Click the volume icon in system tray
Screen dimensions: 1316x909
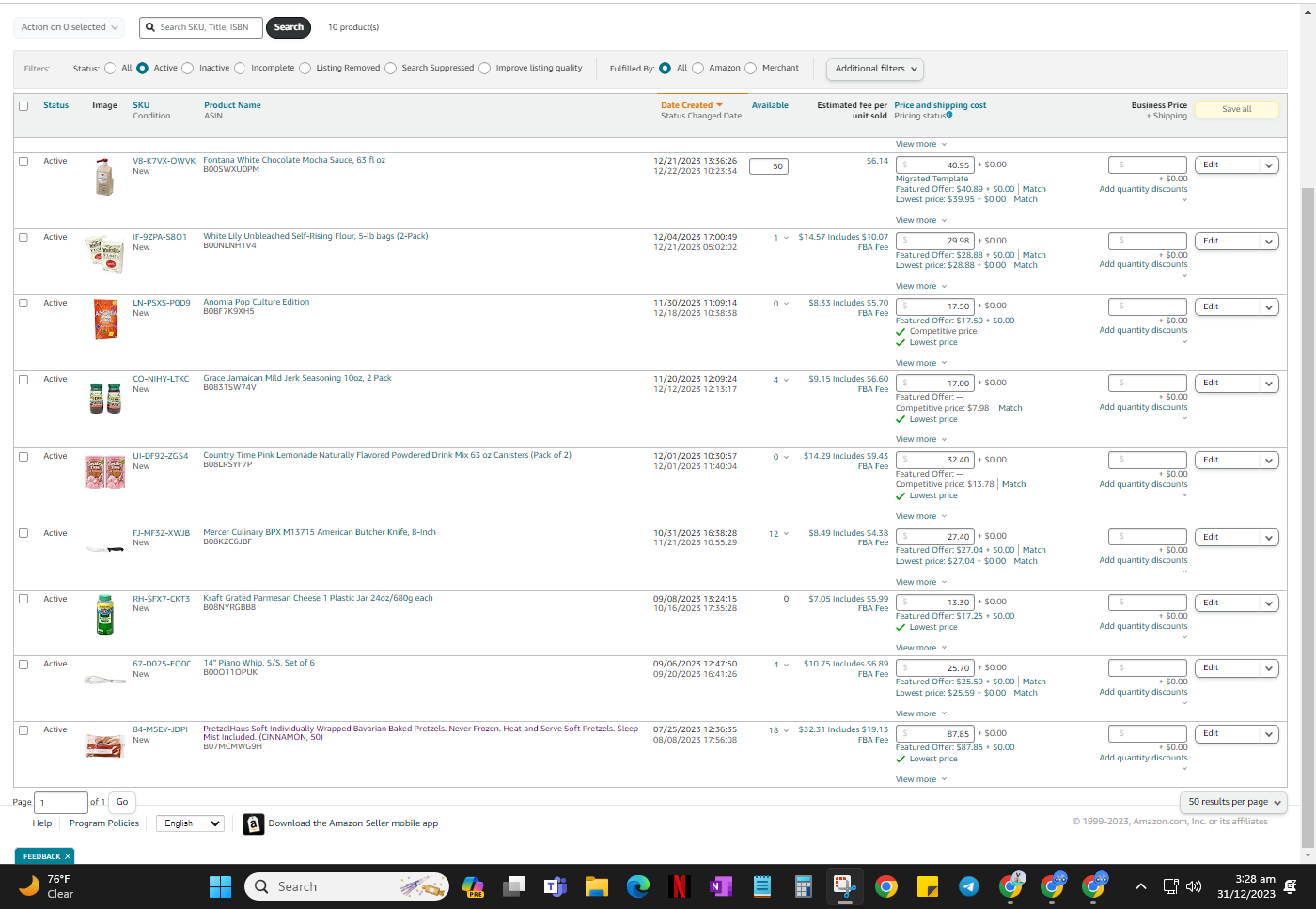coord(1194,886)
